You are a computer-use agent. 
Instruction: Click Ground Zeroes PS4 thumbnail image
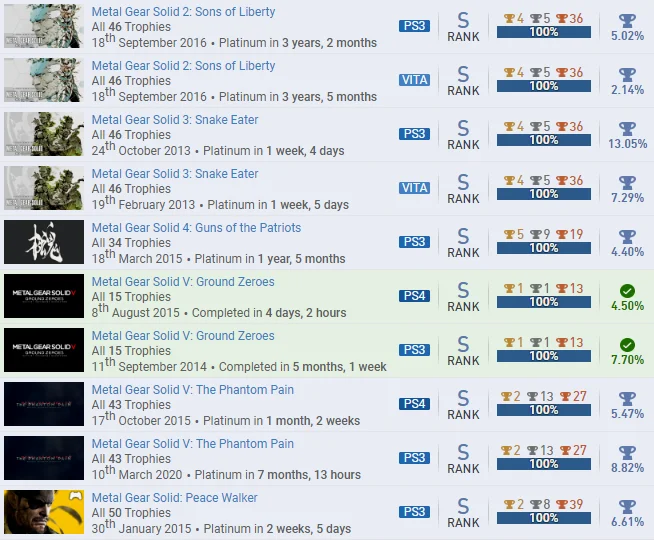tap(43, 296)
